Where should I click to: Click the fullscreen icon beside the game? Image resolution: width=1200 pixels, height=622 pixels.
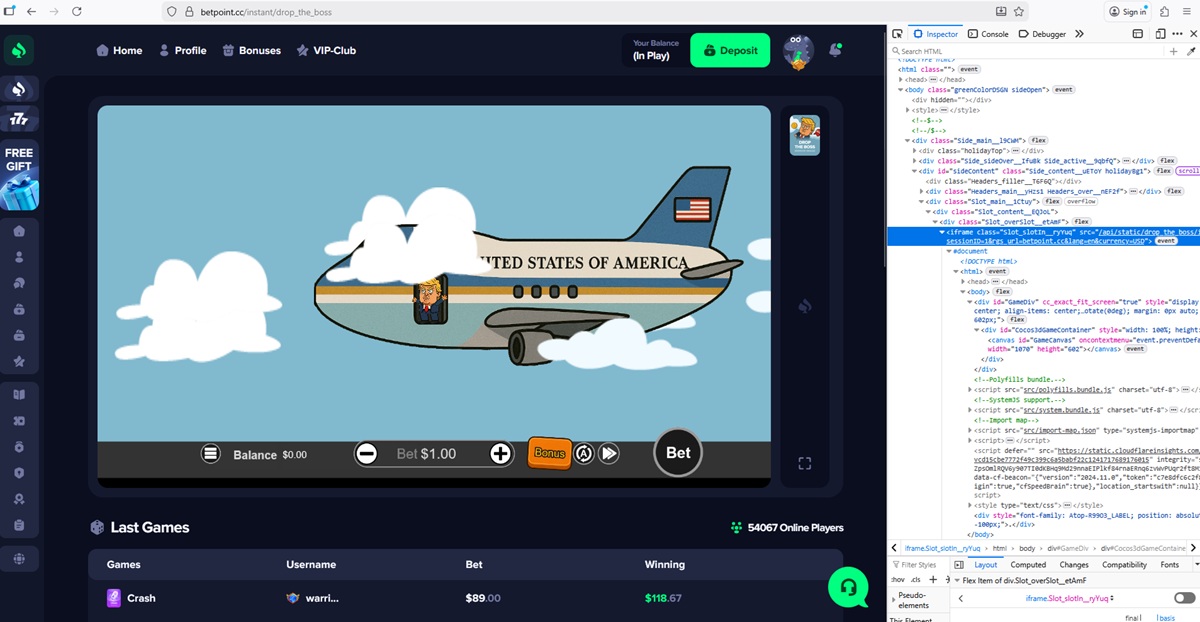tap(804, 463)
